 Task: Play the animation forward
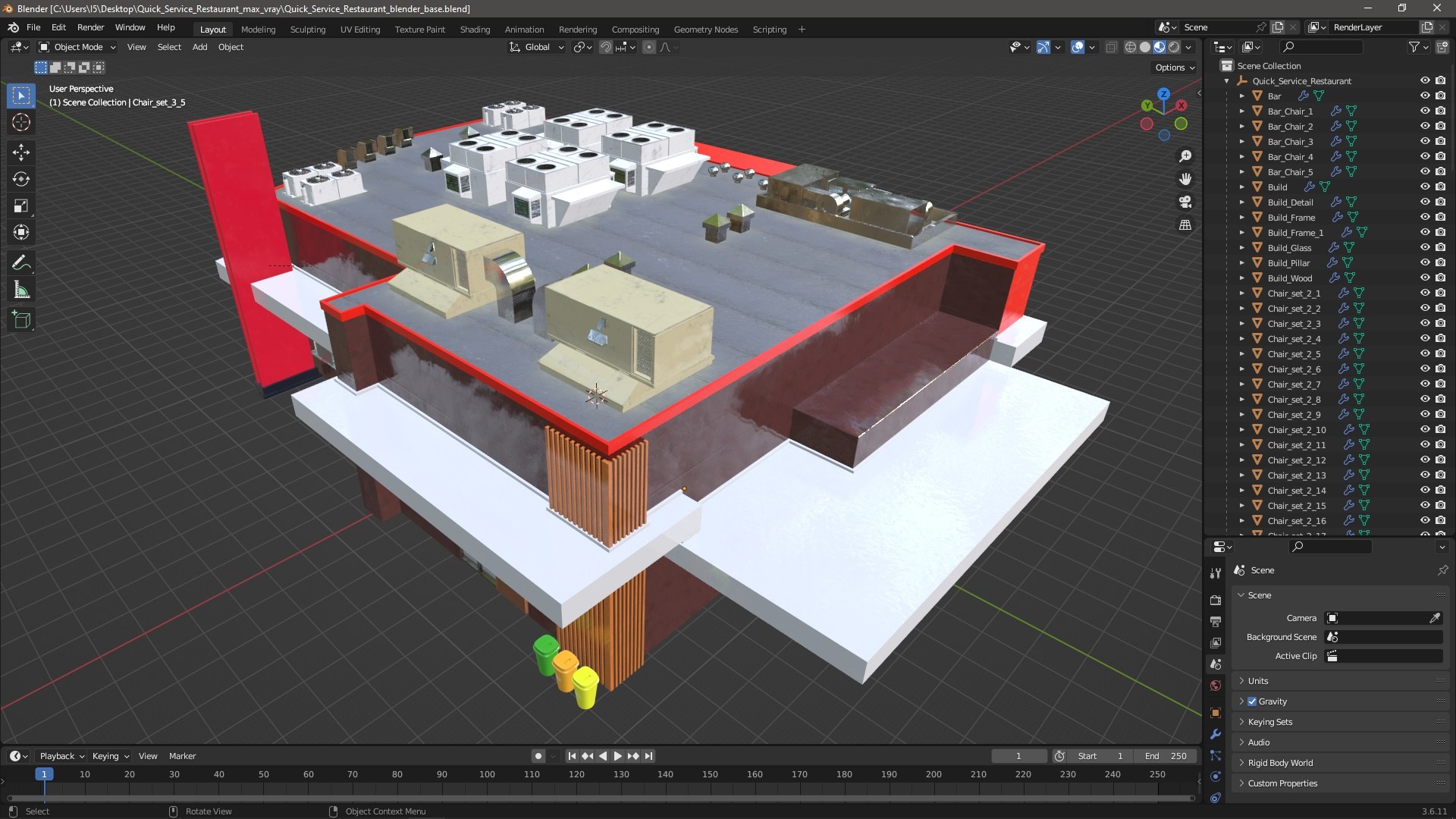point(617,756)
